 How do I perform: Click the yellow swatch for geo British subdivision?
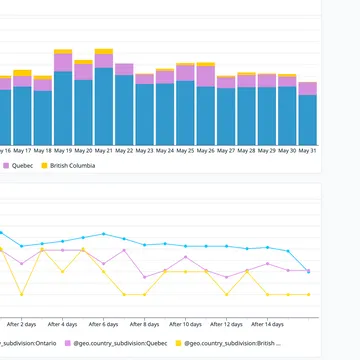(x=179, y=343)
